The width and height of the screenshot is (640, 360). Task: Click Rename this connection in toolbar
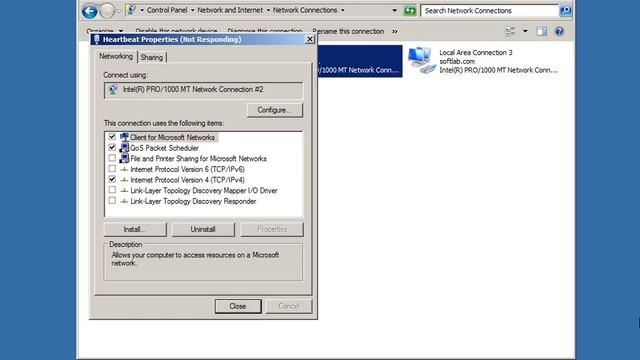[x=348, y=31]
